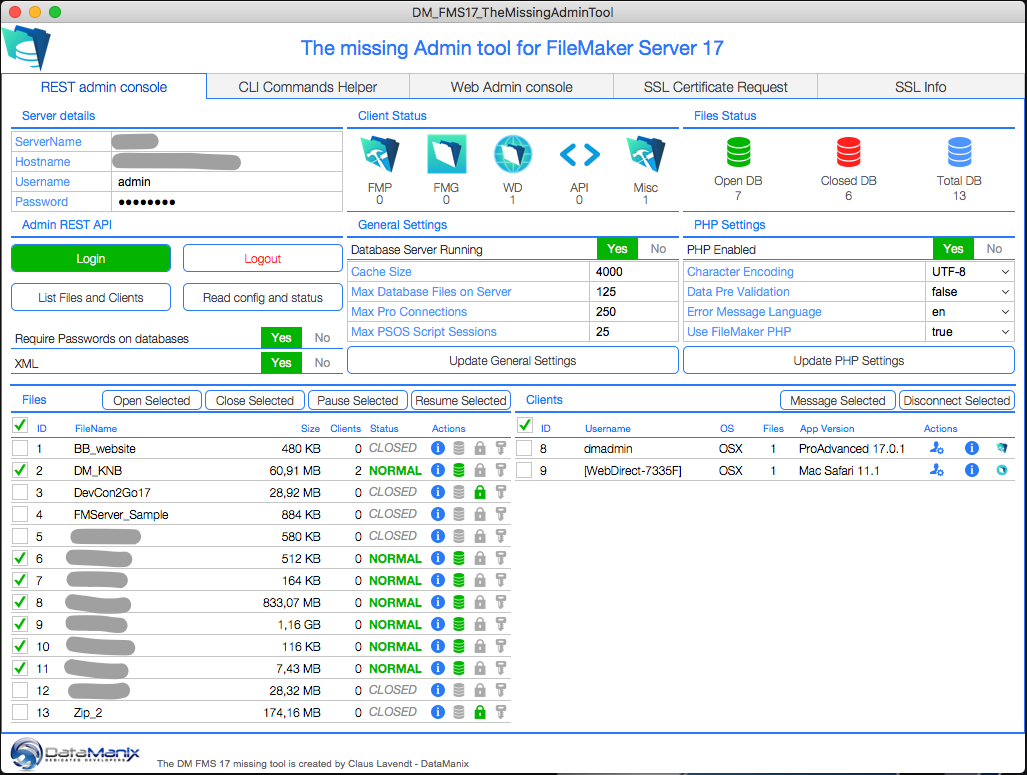The height and width of the screenshot is (775, 1027).
Task: Set Require Passwords on databases to No
Action: [322, 338]
